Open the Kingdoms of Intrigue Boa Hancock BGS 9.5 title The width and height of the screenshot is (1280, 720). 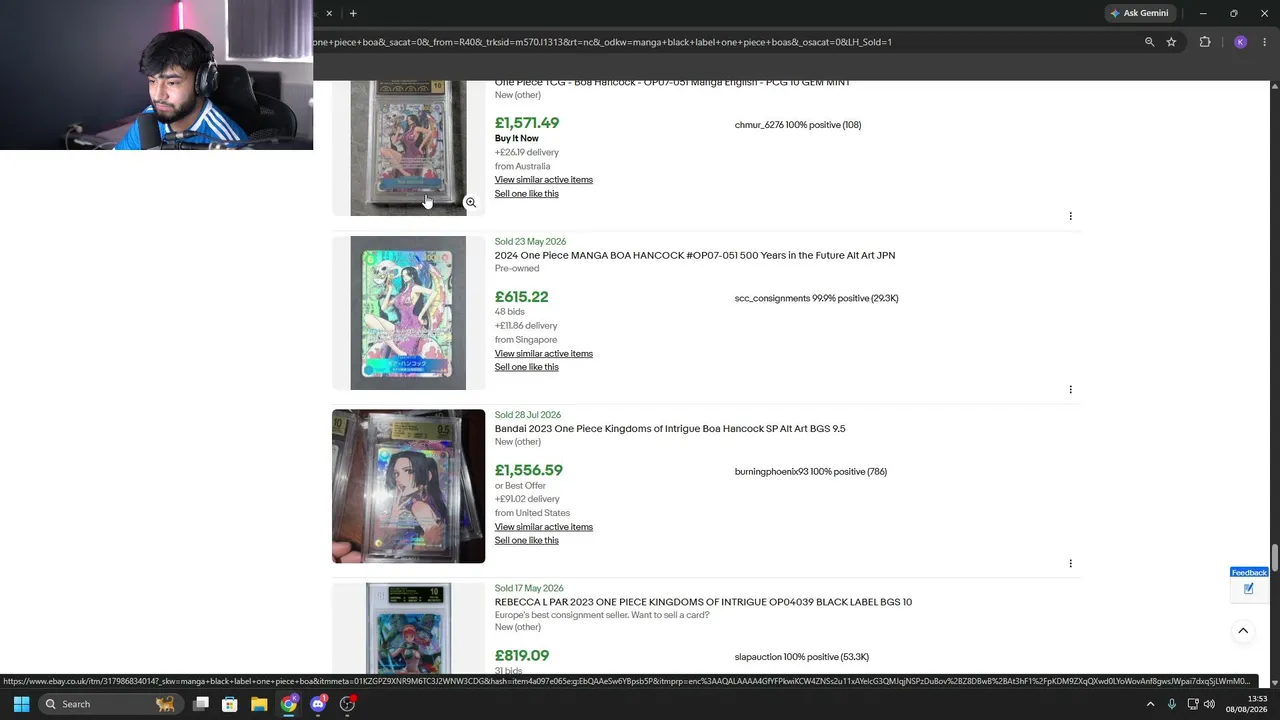[x=670, y=429]
